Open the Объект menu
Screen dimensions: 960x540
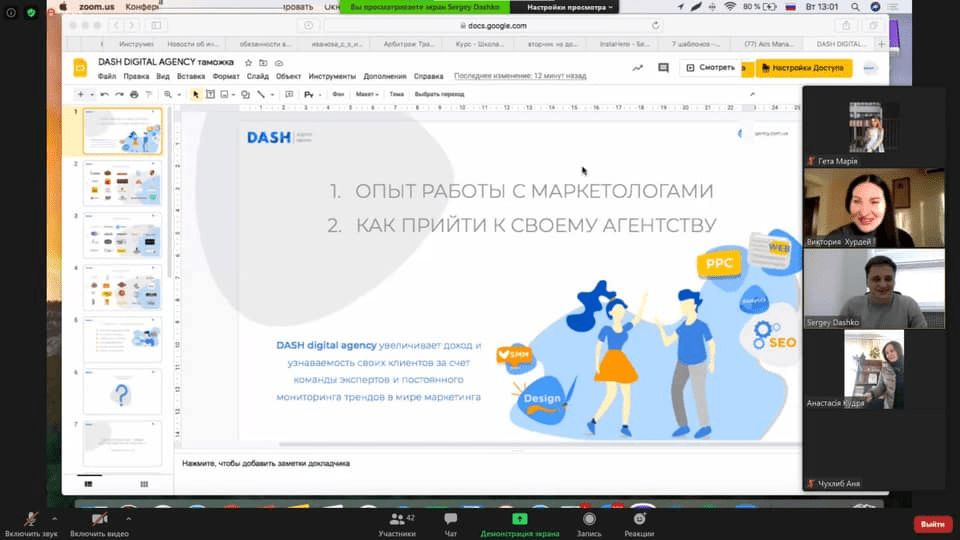point(288,77)
